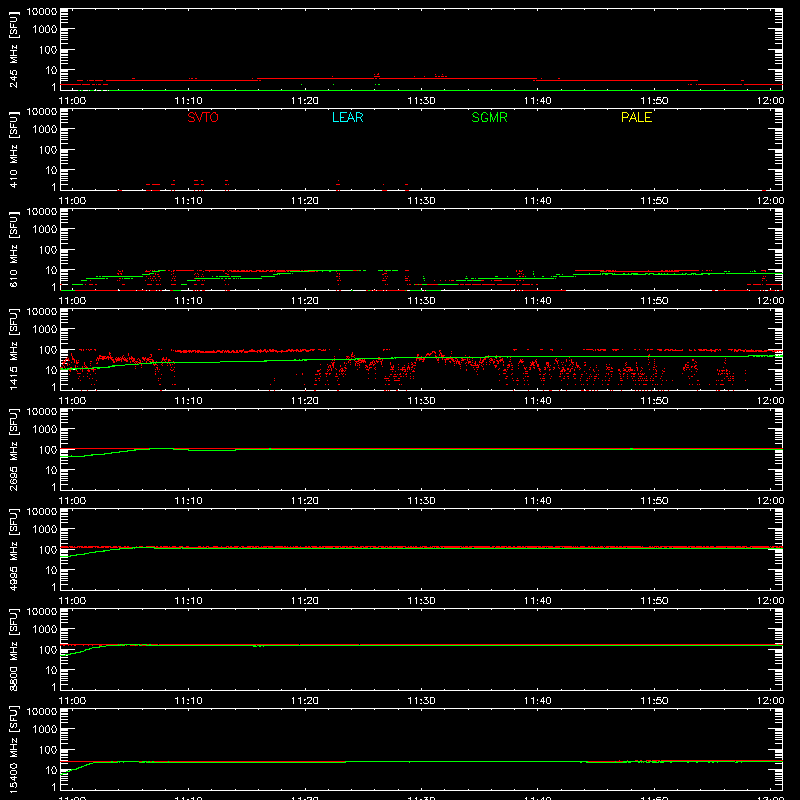Click the 10 tick label on the 15400 MHz axis
The image size is (800, 800).
[x=51, y=770]
